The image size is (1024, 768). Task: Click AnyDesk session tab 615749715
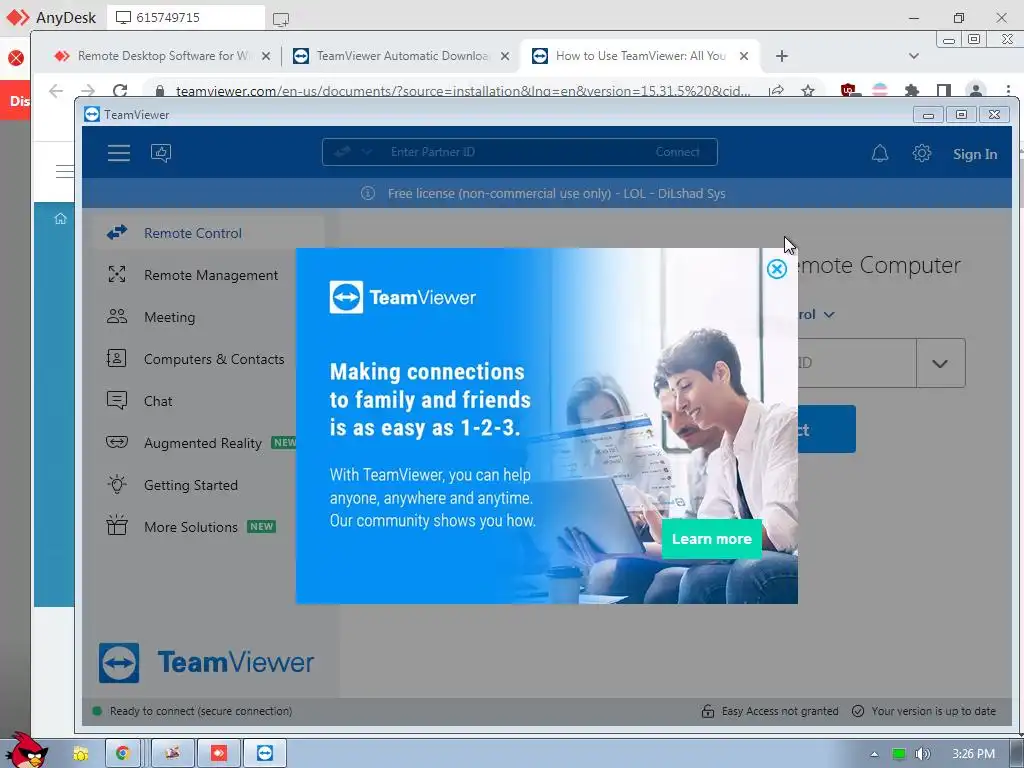point(187,18)
